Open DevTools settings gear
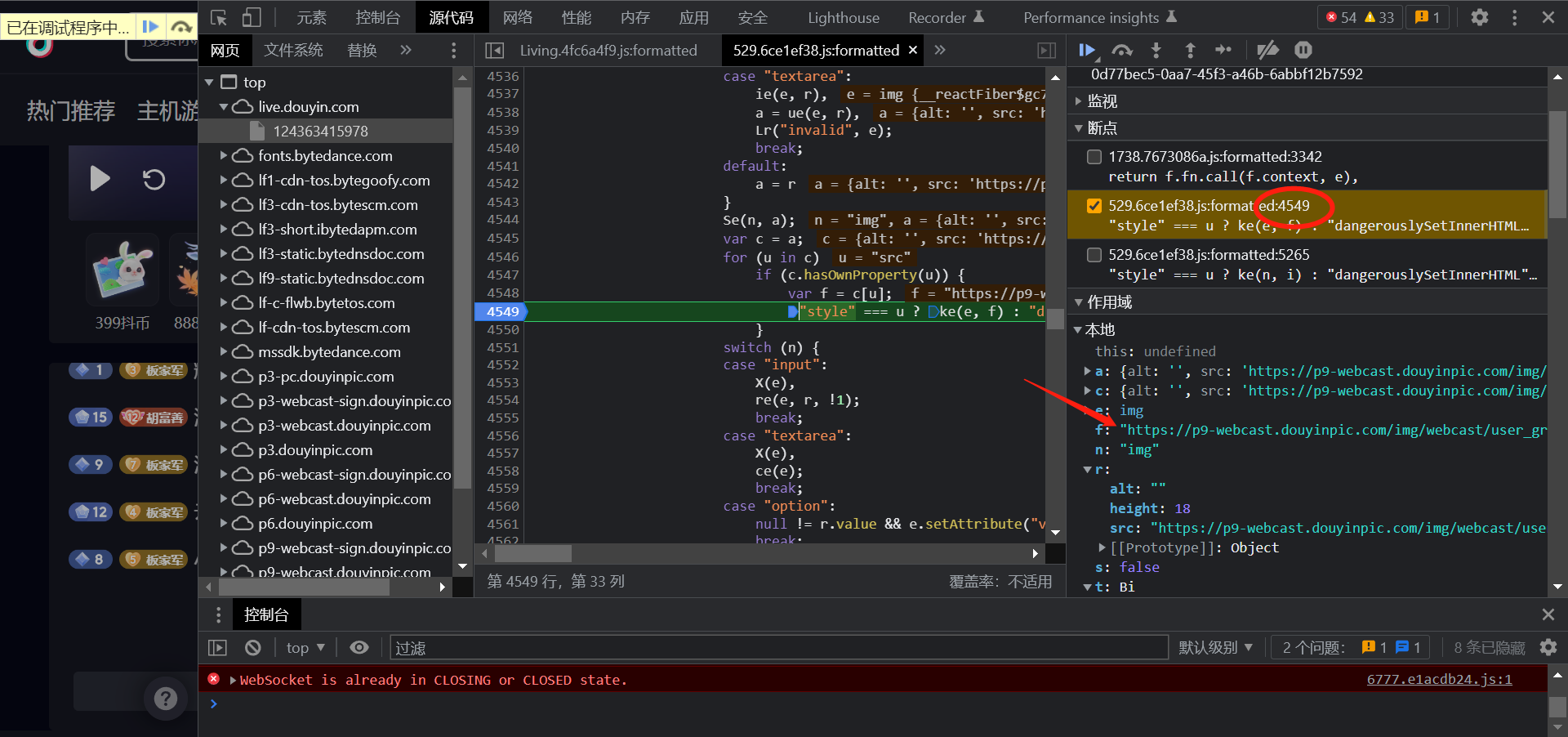This screenshot has height=737, width=1568. pos(1479,17)
